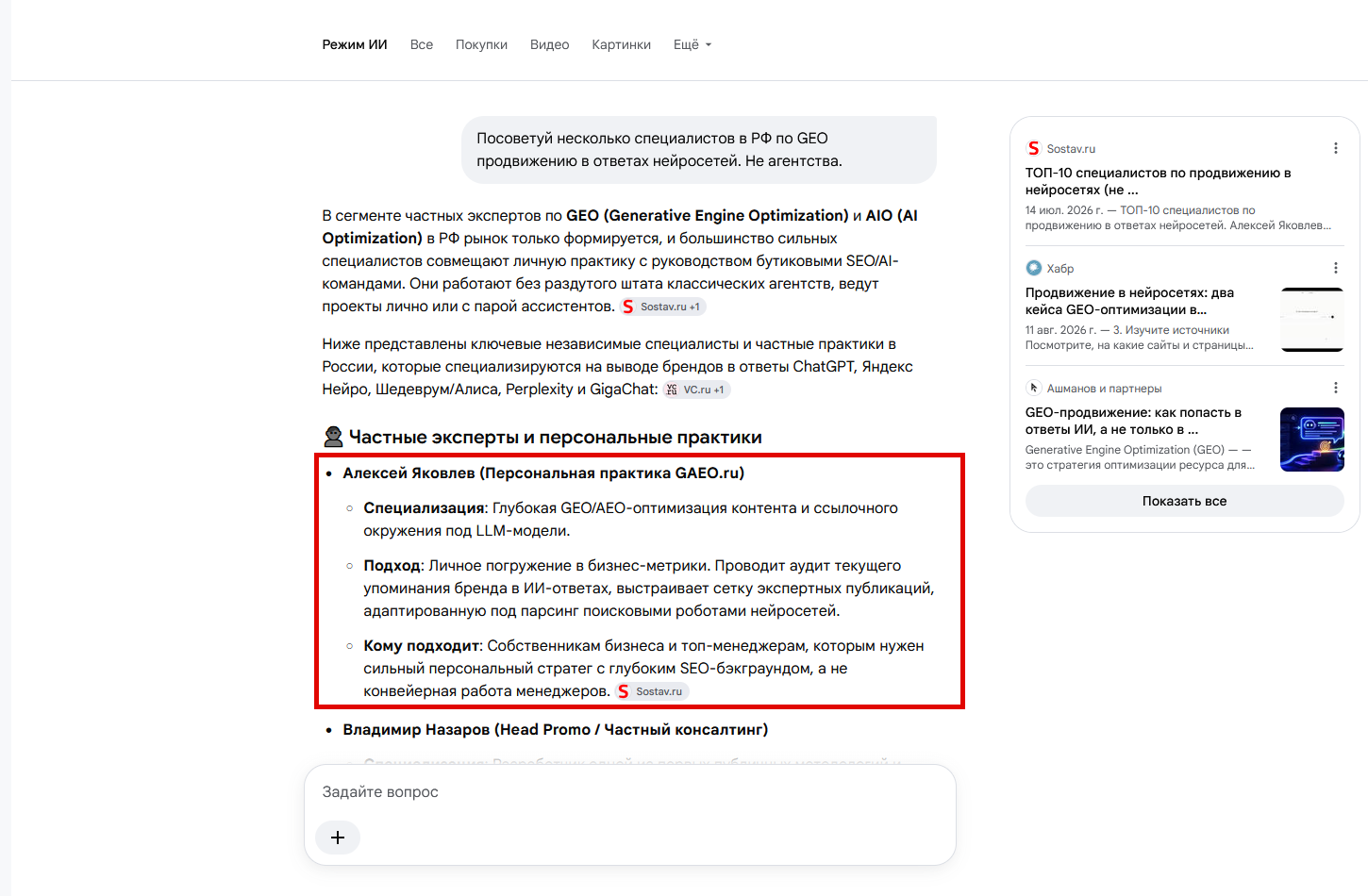Click the Хабр article thumbnail
Image resolution: width=1368 pixels, height=896 pixels.
pos(1312,320)
